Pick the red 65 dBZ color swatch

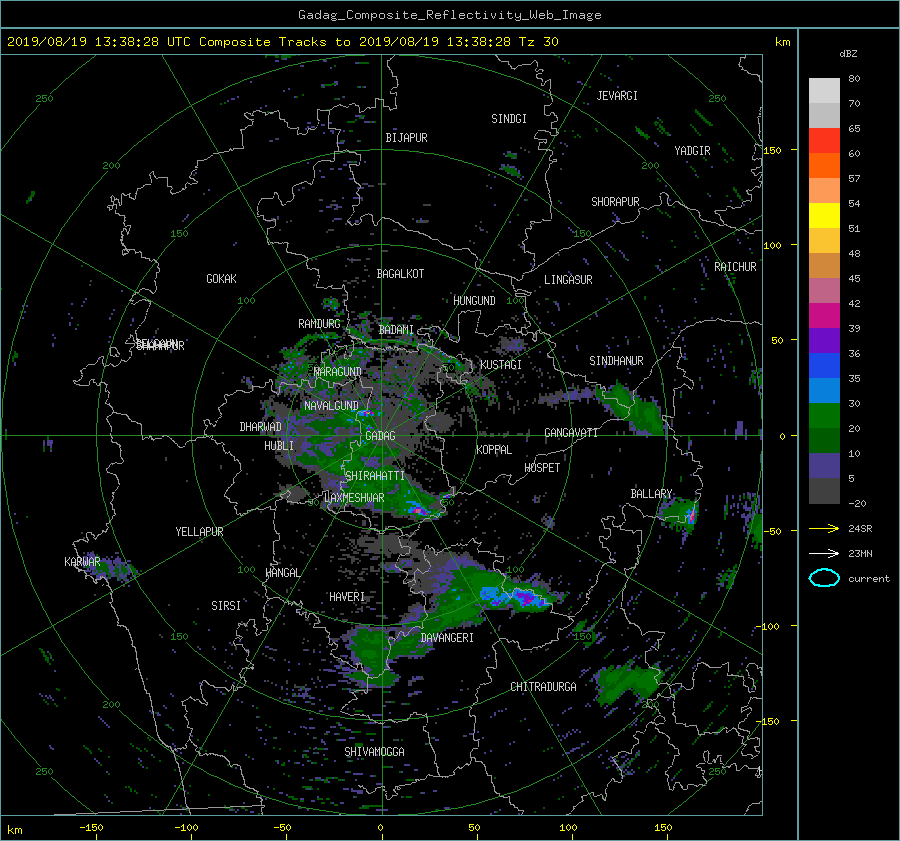[824, 140]
